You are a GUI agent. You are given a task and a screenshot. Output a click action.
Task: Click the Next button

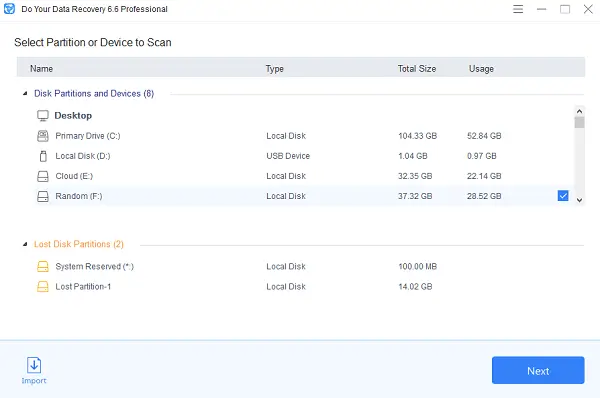[x=538, y=370]
